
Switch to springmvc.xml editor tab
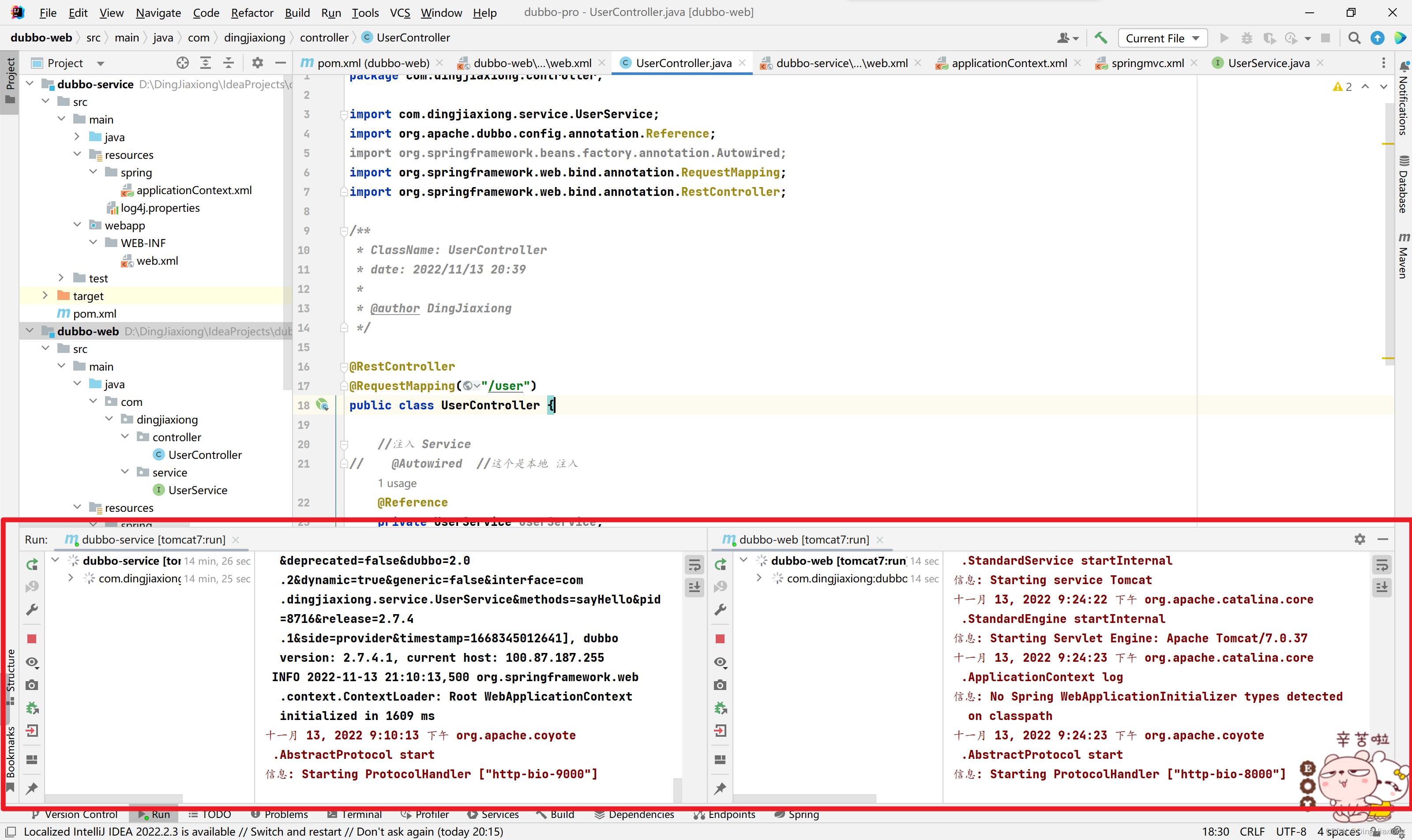click(1141, 63)
